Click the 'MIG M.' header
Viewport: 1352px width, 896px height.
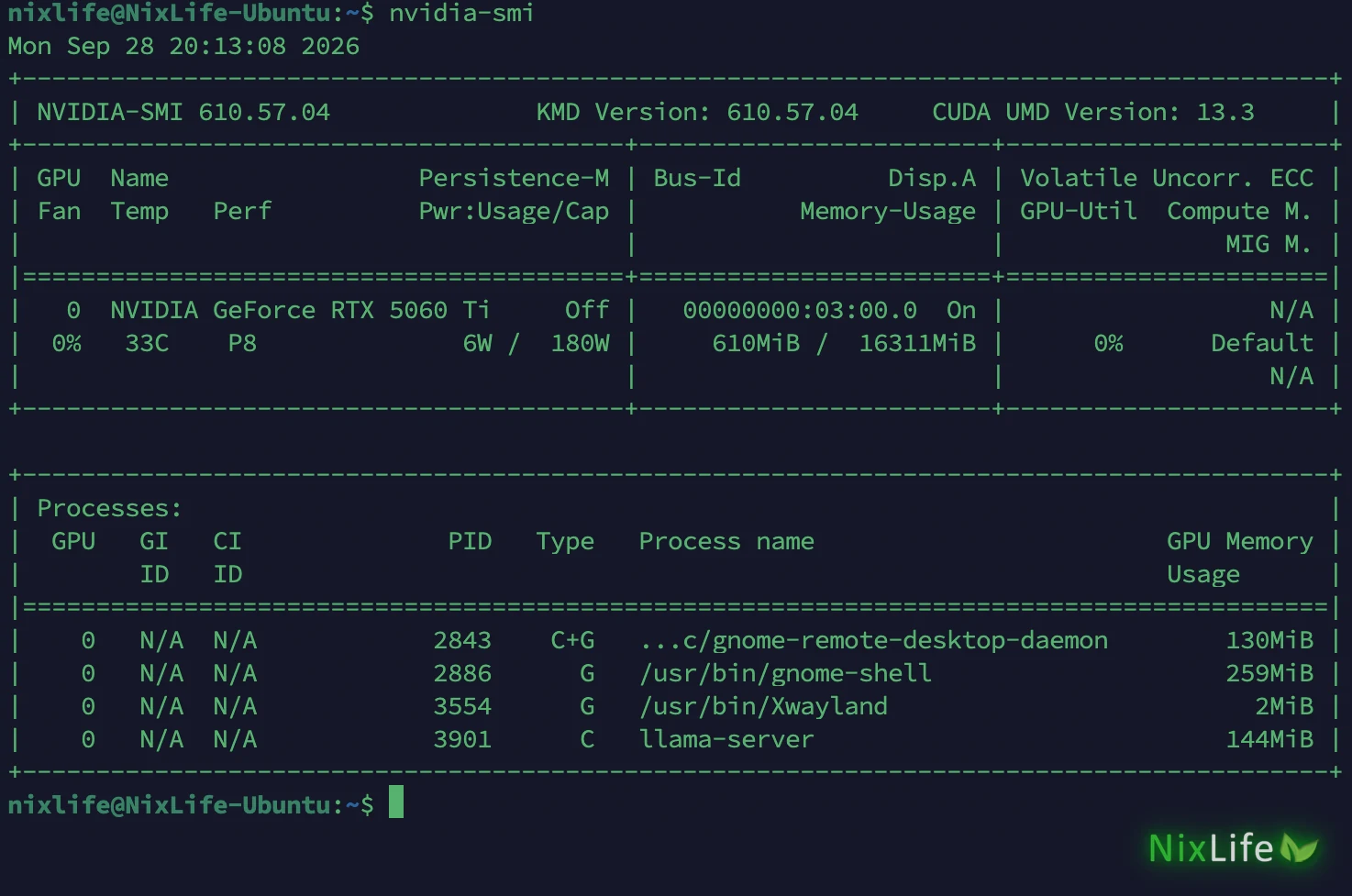tap(1269, 244)
